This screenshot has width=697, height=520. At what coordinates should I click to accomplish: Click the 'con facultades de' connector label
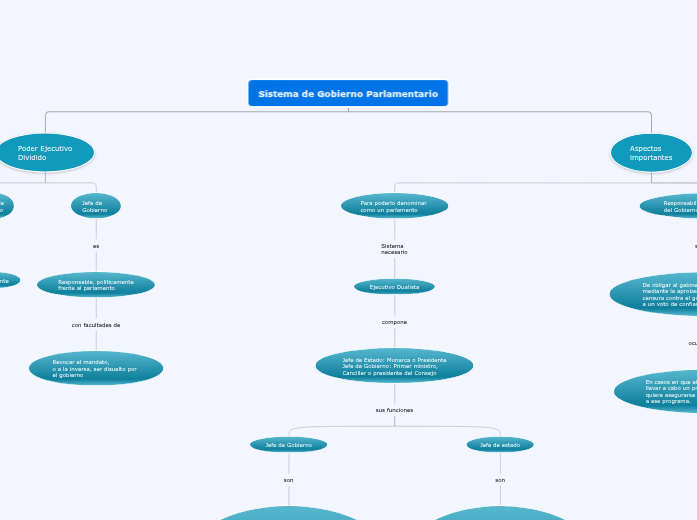pyautogui.click(x=96, y=325)
